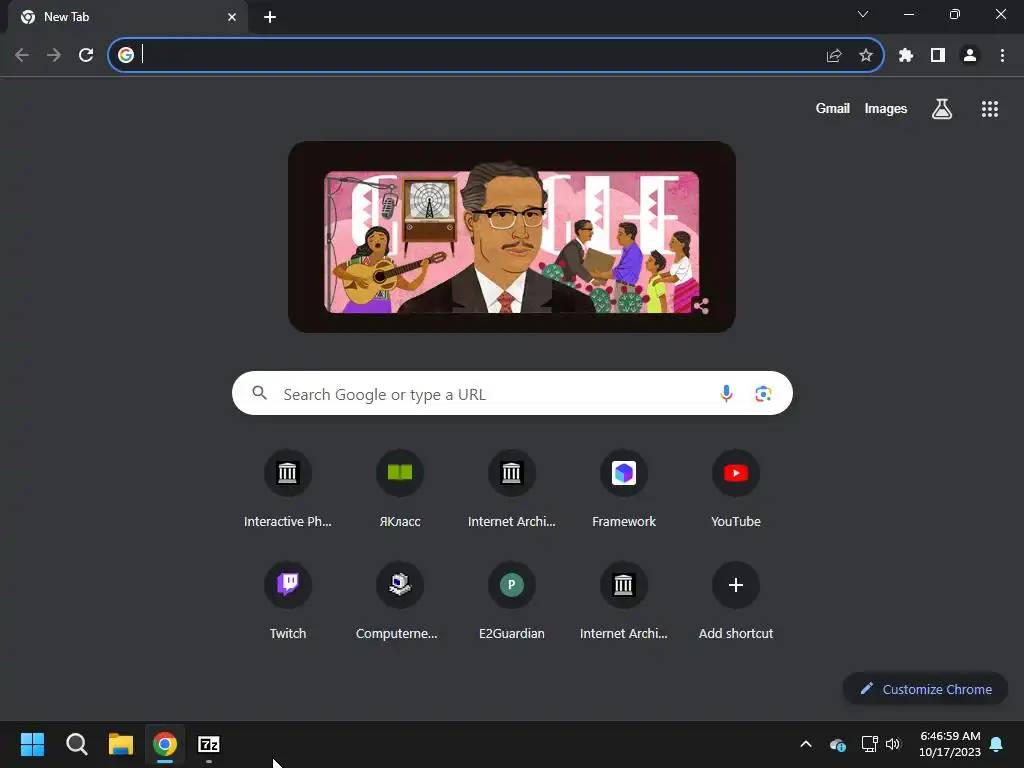The image size is (1024, 768).
Task: Toggle the Chrome side panel
Action: point(938,56)
